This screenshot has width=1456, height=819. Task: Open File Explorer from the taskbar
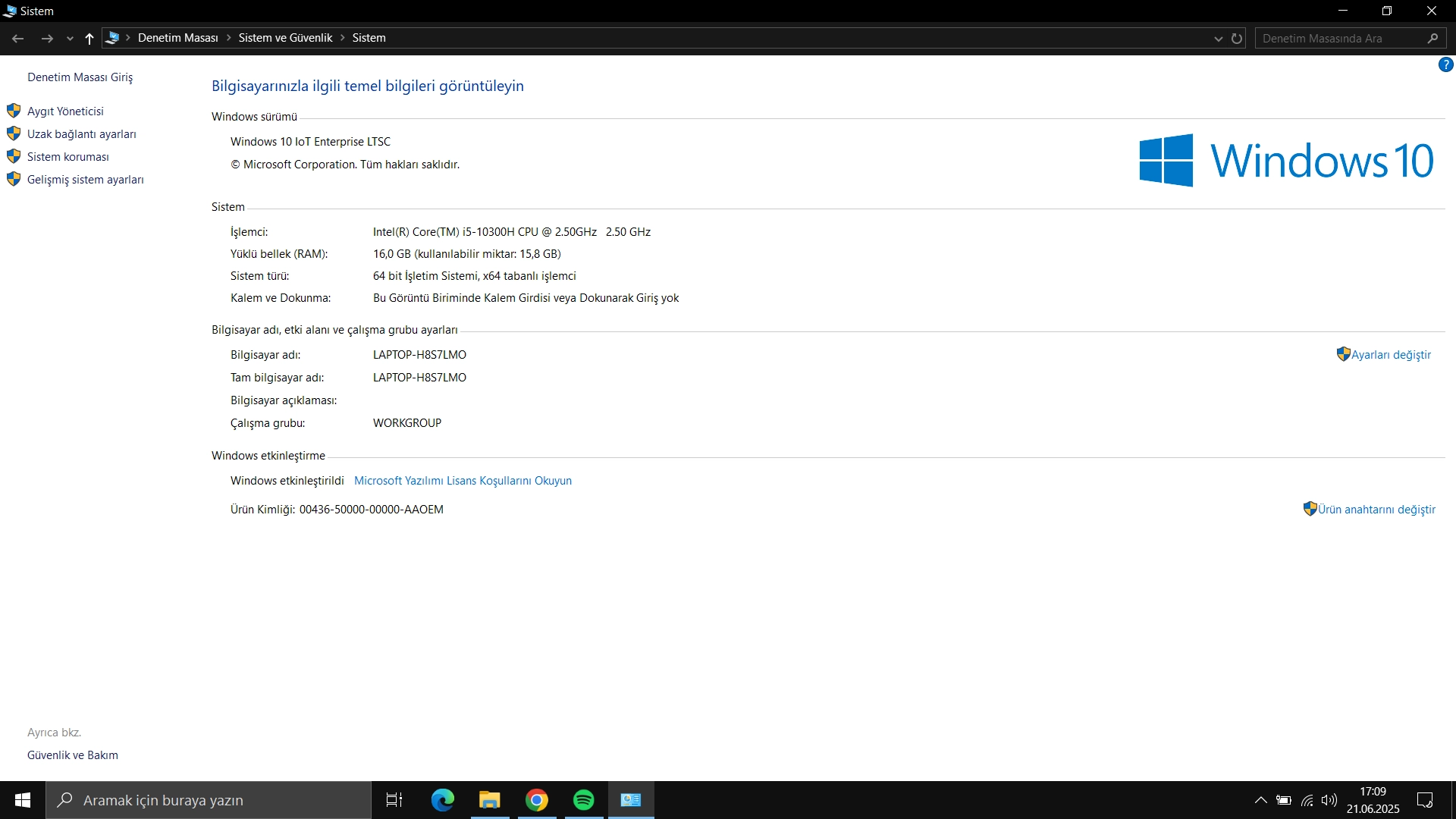coord(489,800)
